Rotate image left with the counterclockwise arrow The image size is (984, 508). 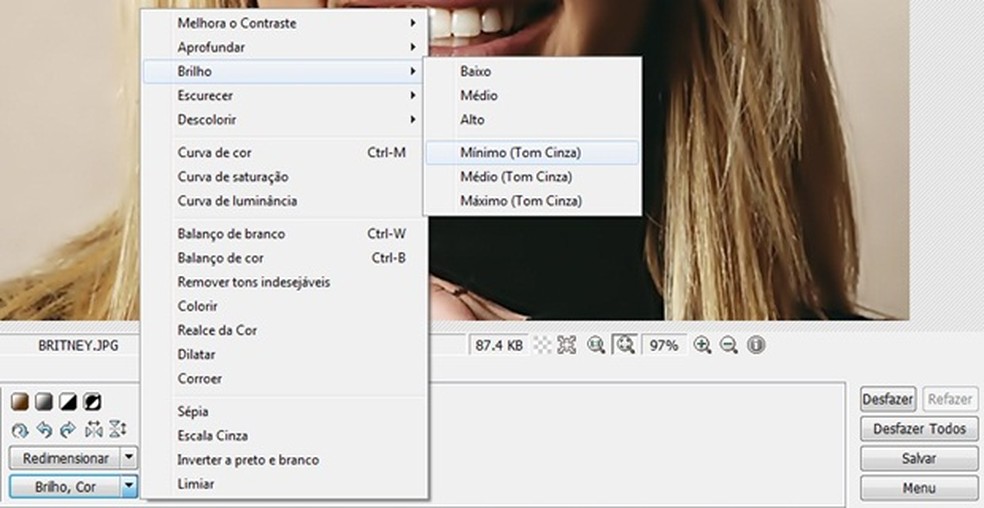[44, 430]
